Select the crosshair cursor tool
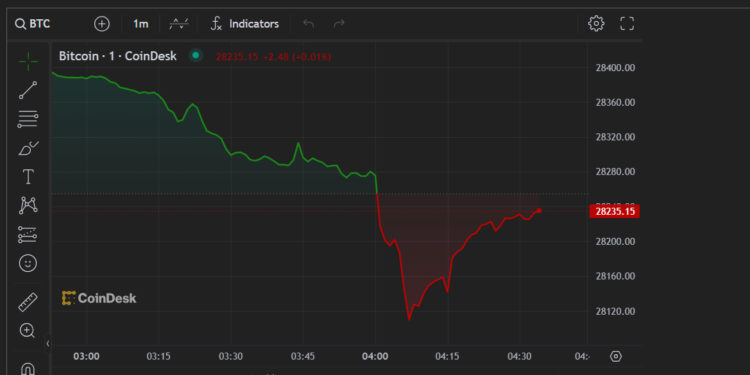This screenshot has height=375, width=750. click(28, 61)
